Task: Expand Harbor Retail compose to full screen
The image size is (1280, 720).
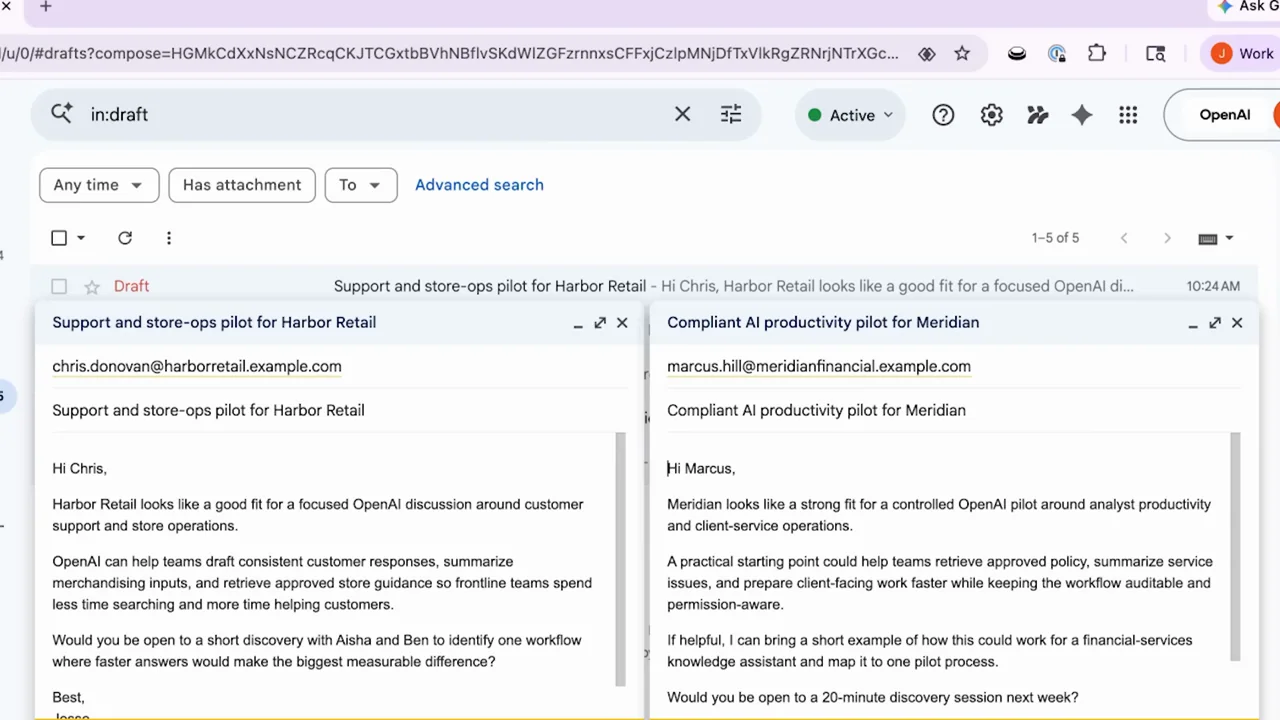Action: pyautogui.click(x=600, y=323)
